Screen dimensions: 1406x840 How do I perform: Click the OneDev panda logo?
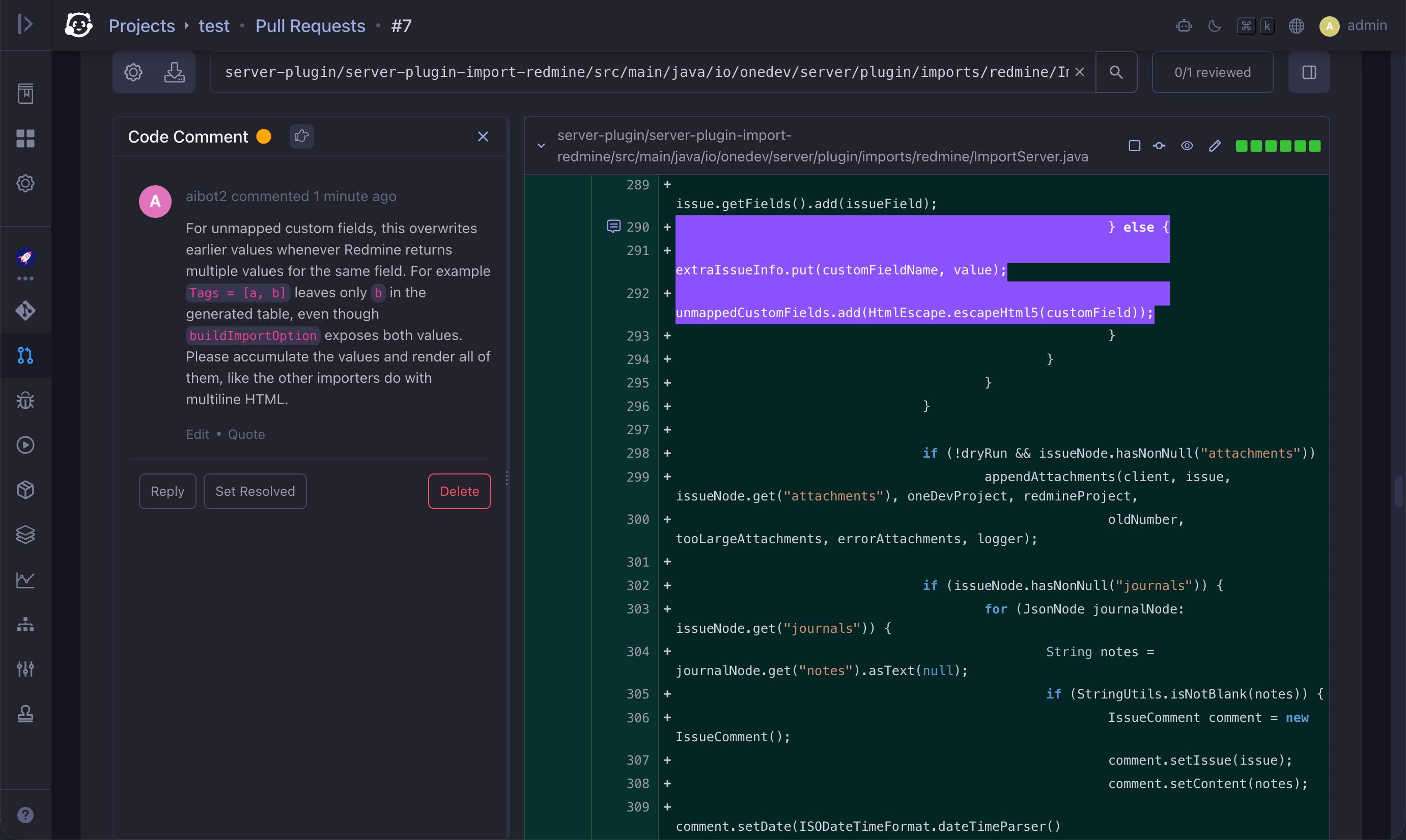pos(79,25)
